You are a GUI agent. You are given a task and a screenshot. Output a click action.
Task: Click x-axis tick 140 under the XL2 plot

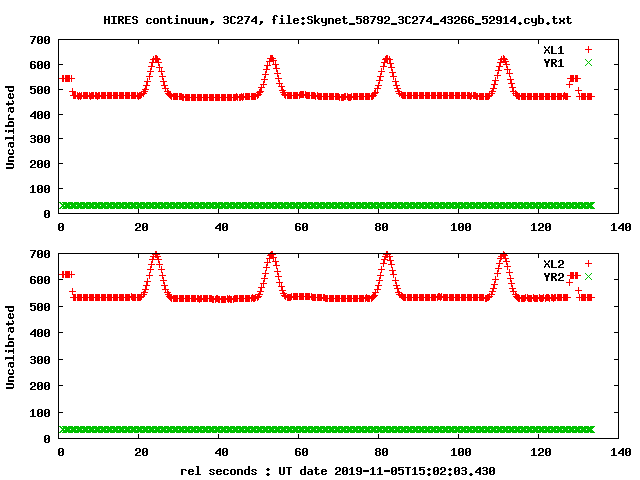pyautogui.click(x=621, y=452)
